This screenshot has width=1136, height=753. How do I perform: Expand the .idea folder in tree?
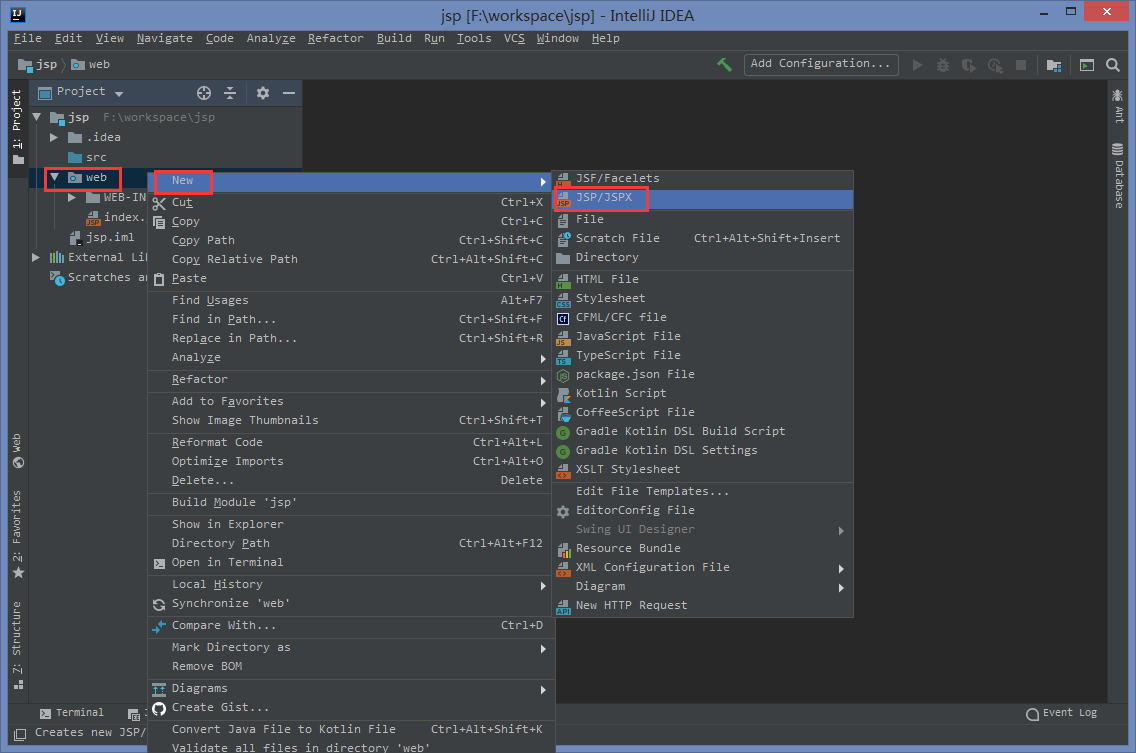54,137
